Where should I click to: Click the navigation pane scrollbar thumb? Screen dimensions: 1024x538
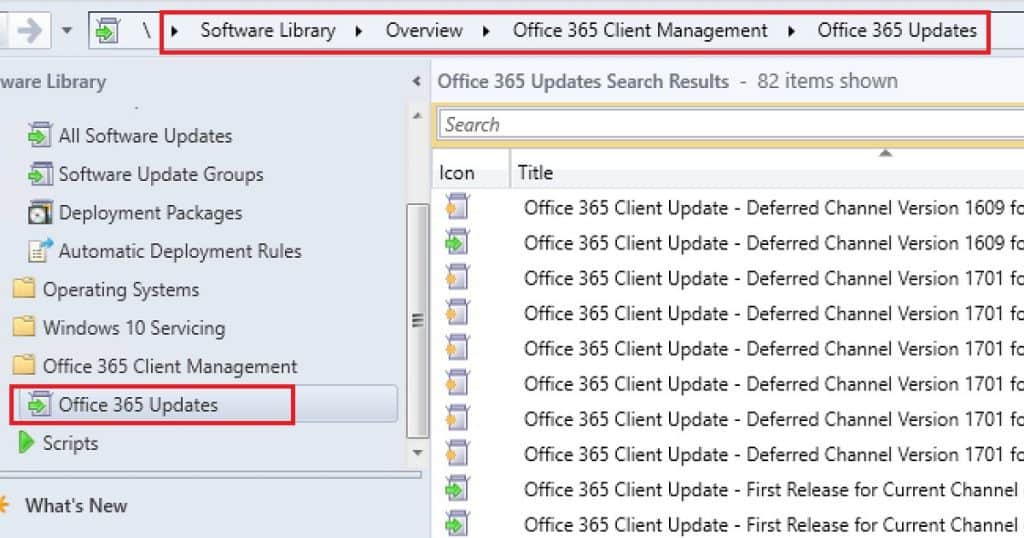pyautogui.click(x=417, y=321)
